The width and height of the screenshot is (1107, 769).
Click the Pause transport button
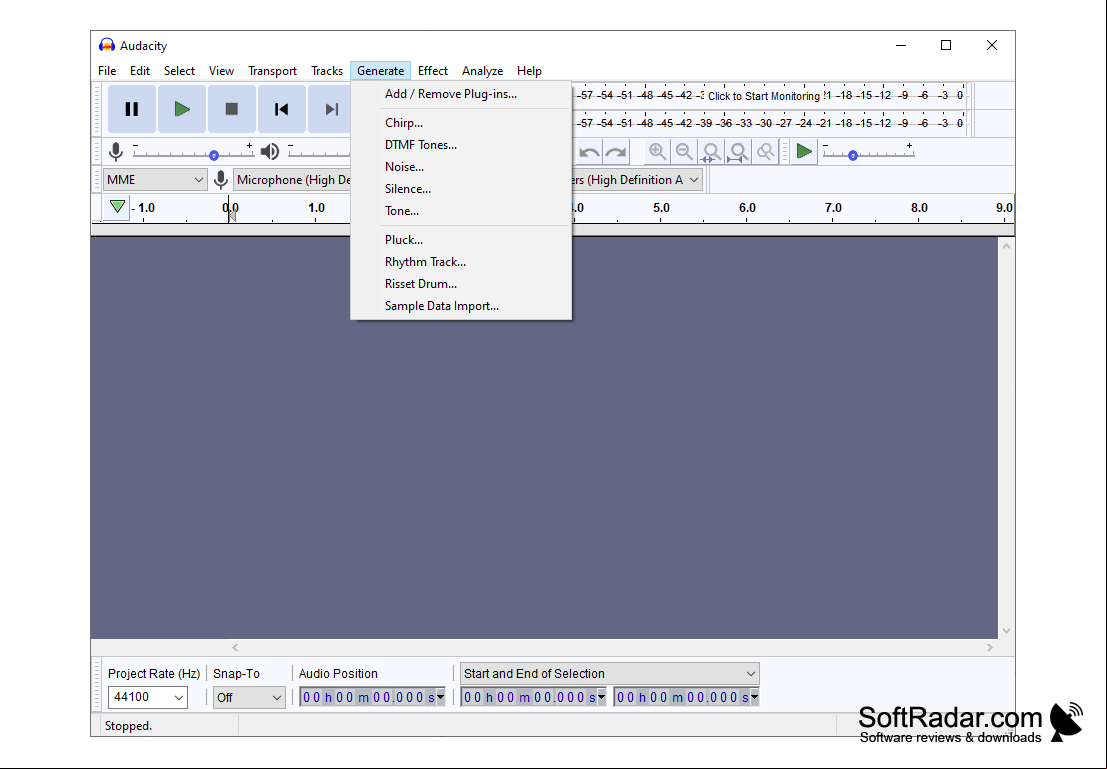pos(132,109)
